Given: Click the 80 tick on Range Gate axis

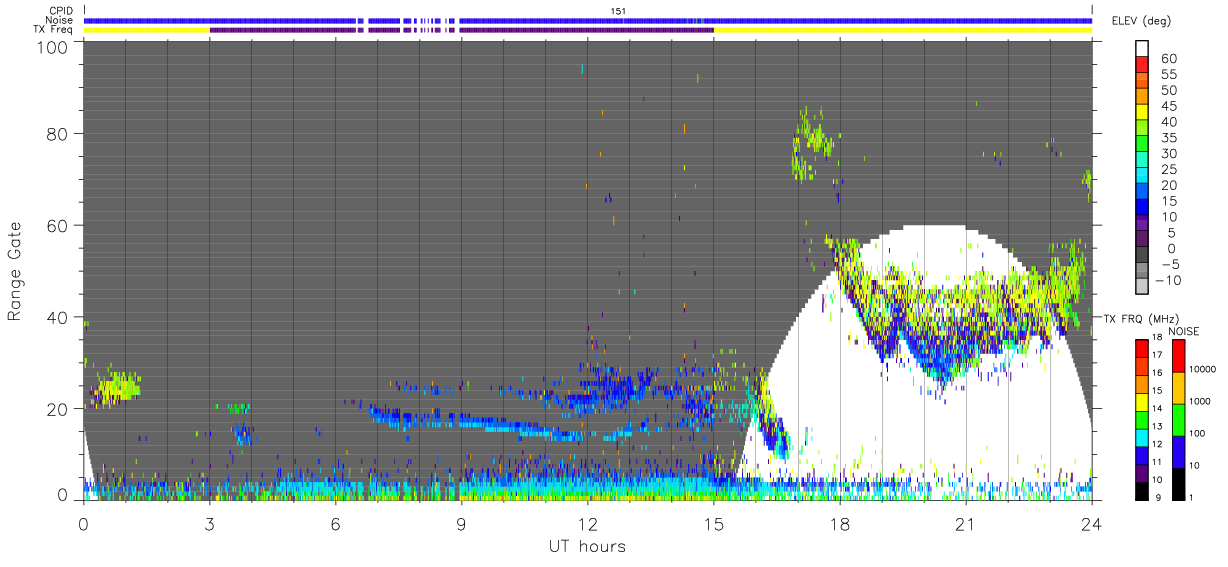Looking at the screenshot, I should point(58,134).
